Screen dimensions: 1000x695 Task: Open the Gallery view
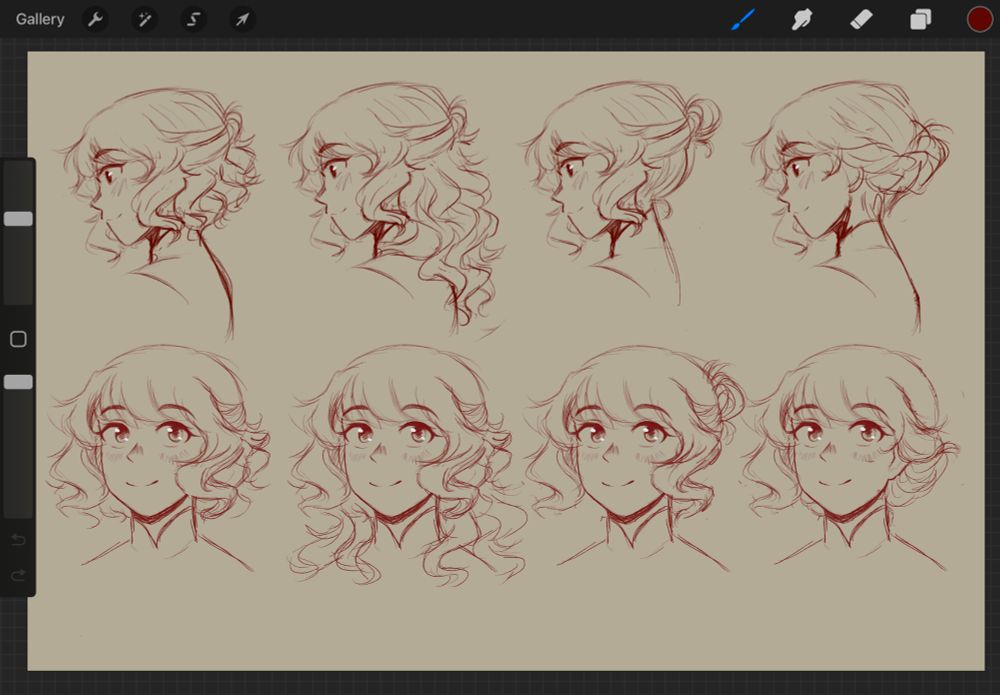pos(40,19)
